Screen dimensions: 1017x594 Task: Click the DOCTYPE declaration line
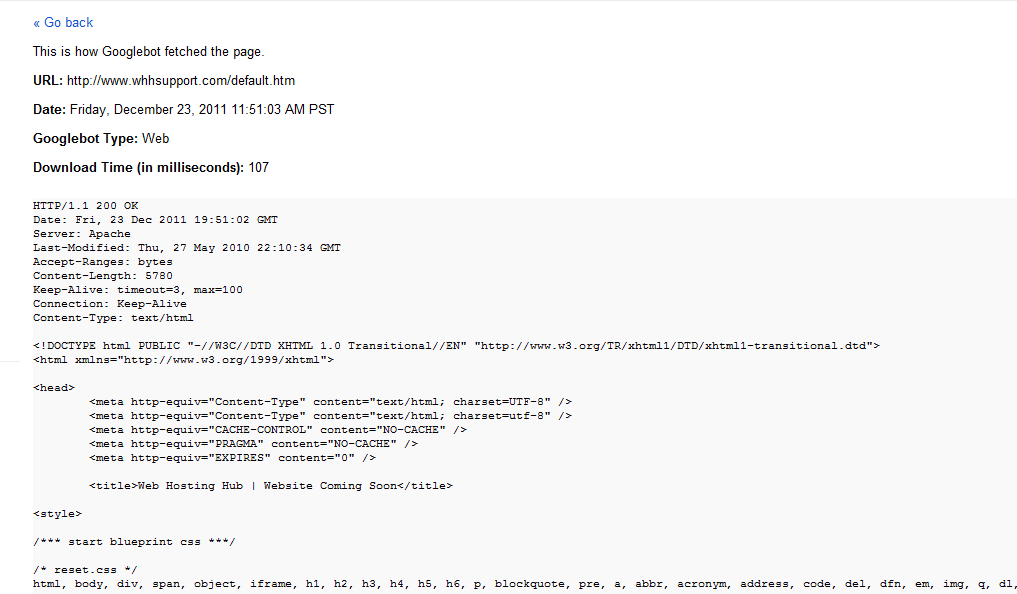[x=456, y=345]
